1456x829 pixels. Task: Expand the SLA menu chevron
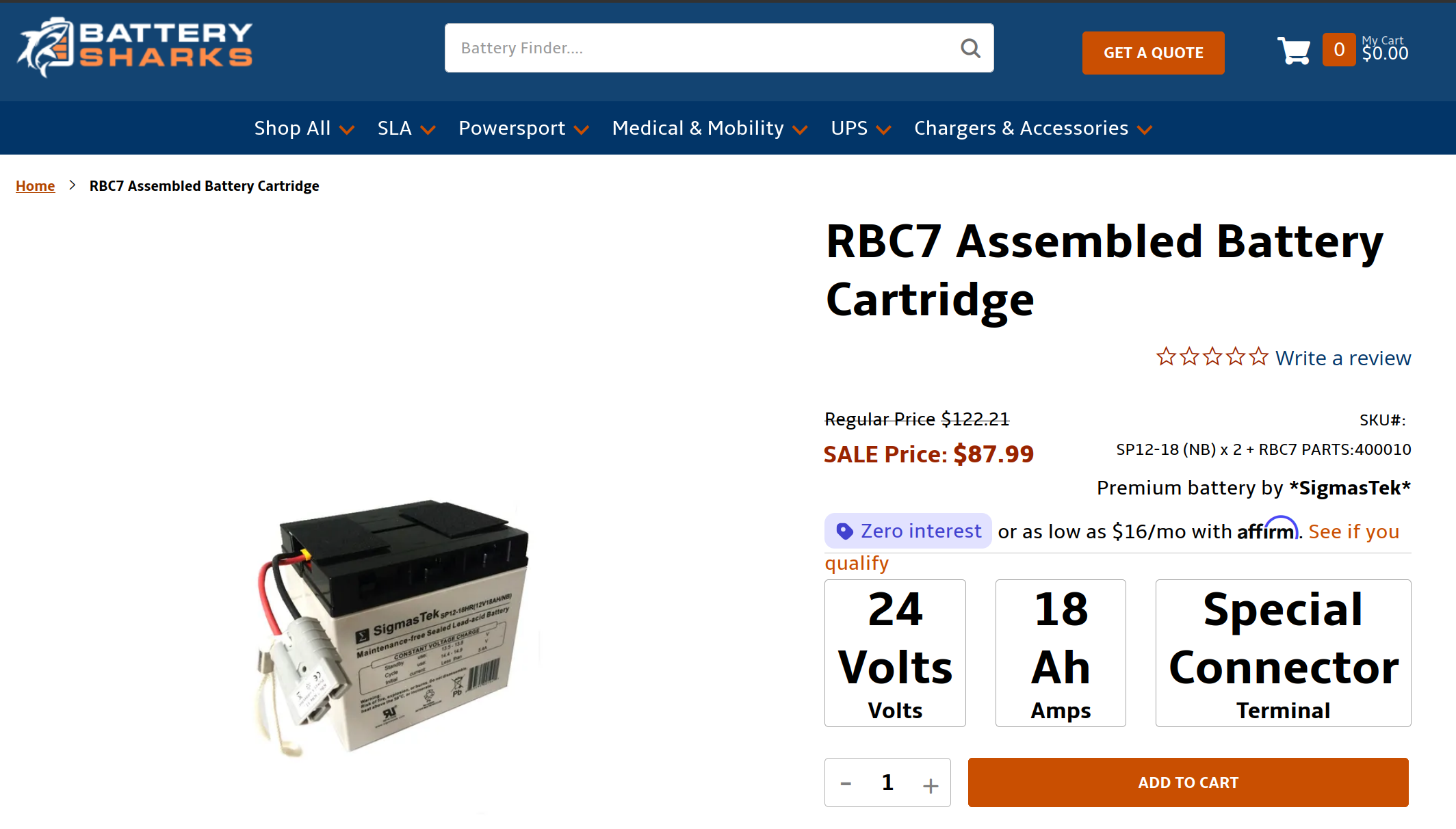coord(428,129)
